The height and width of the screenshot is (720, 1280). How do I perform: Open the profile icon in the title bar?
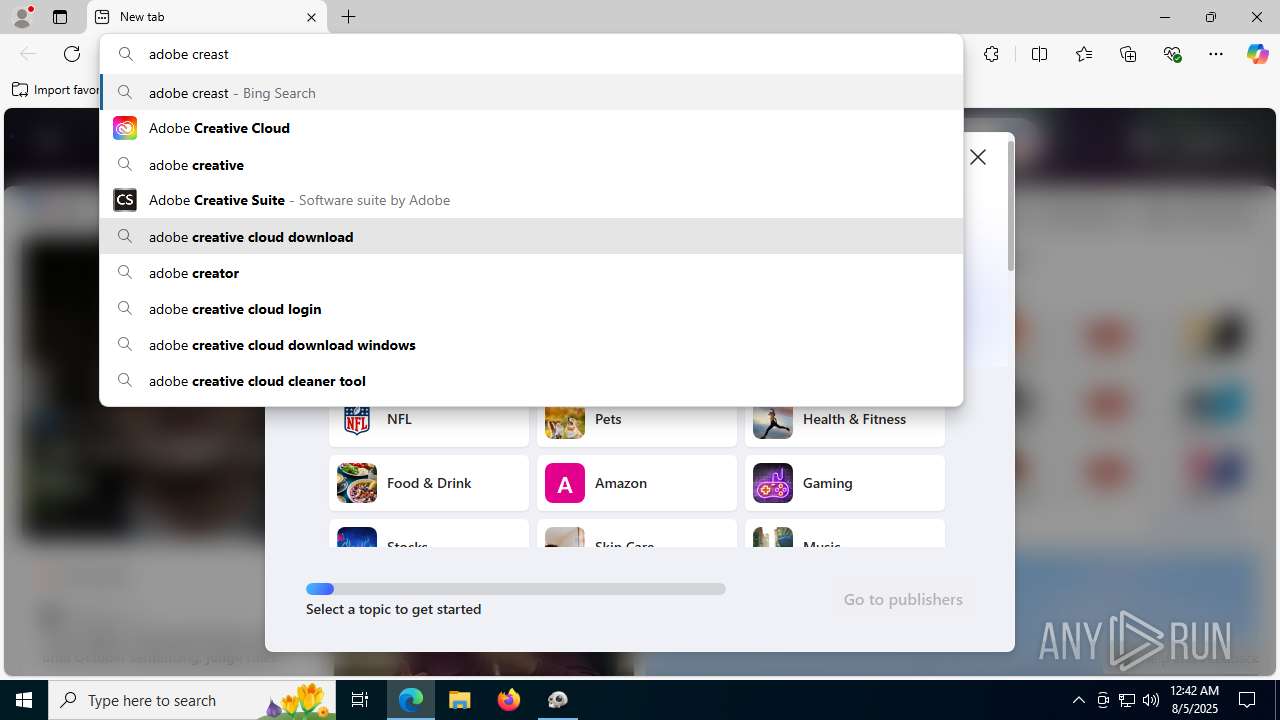(22, 17)
